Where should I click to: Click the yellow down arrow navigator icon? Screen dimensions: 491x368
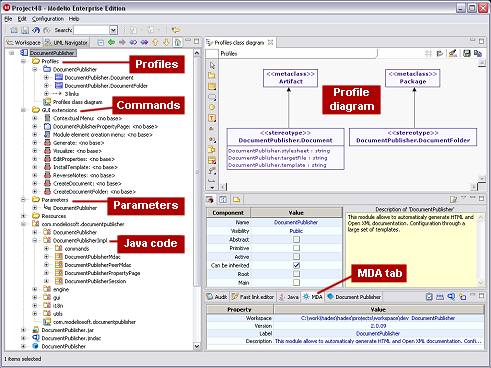pyautogui.click(x=166, y=42)
